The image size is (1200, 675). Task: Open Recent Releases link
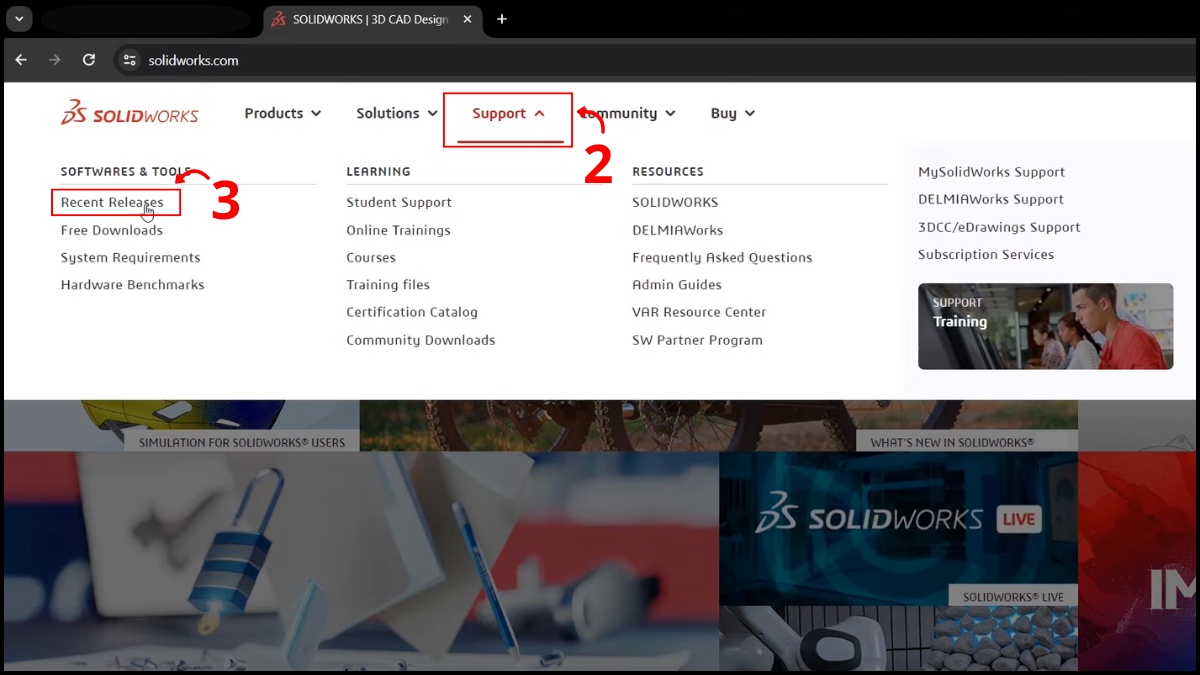click(x=112, y=202)
